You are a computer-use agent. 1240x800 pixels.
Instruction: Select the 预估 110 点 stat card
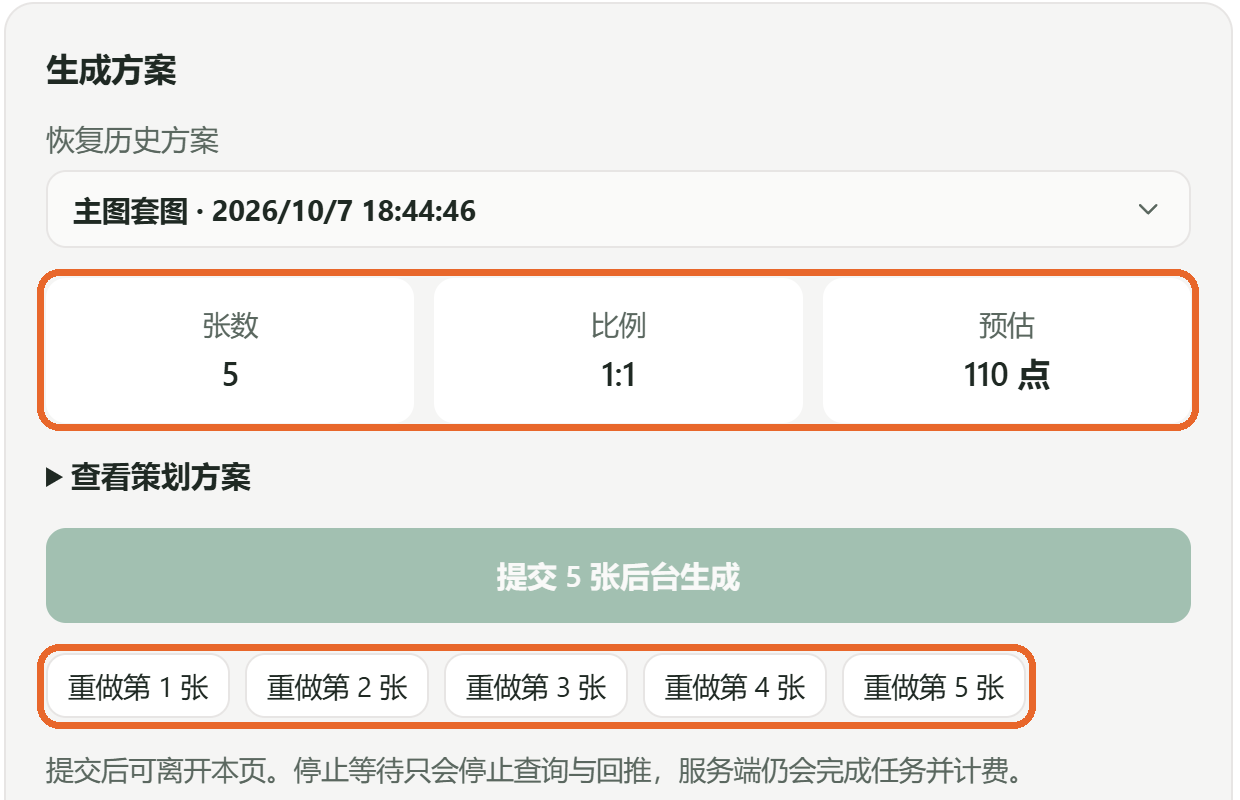point(1007,350)
